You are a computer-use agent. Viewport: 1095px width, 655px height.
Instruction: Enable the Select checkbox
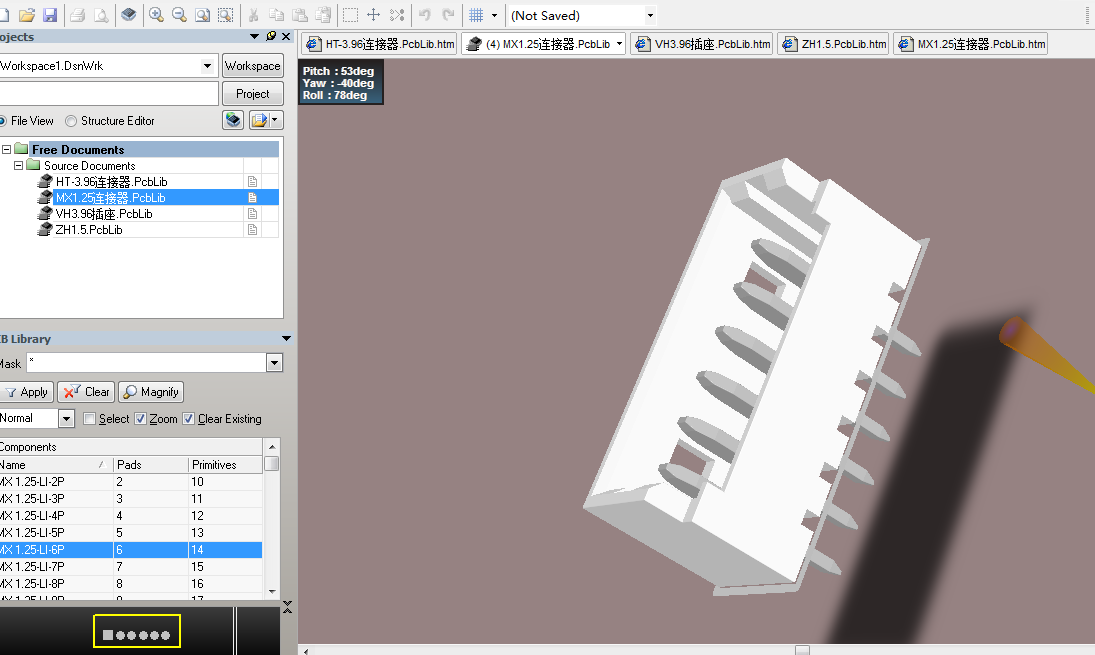(x=89, y=418)
